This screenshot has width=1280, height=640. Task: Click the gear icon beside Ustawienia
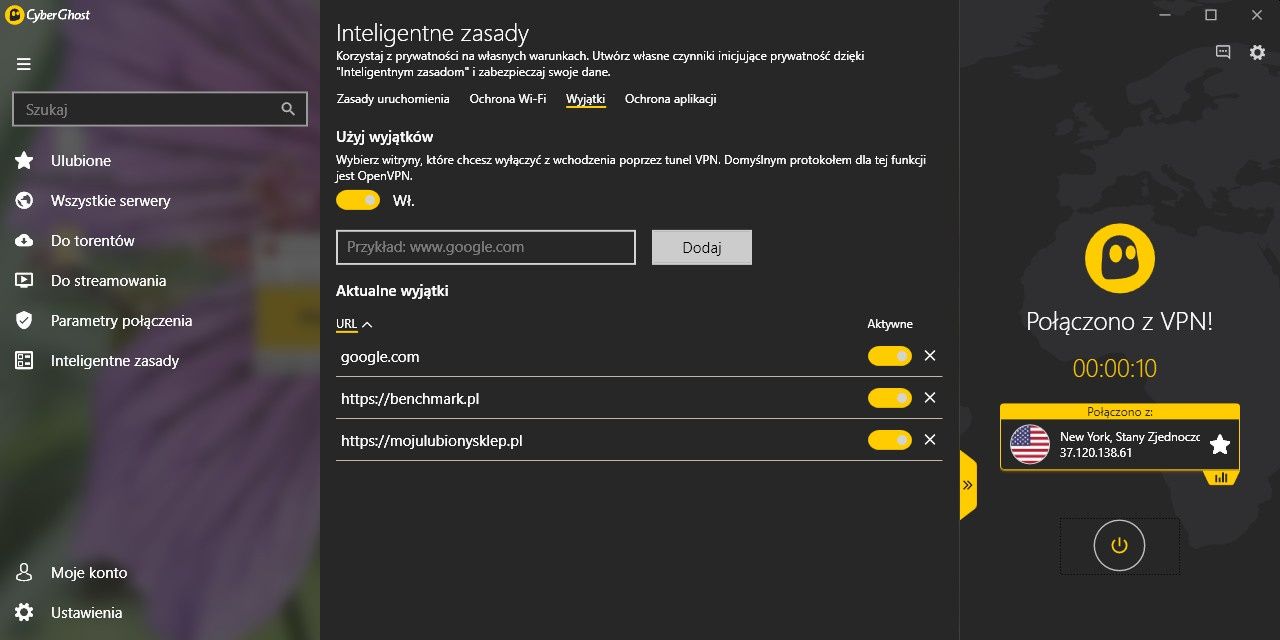24,612
